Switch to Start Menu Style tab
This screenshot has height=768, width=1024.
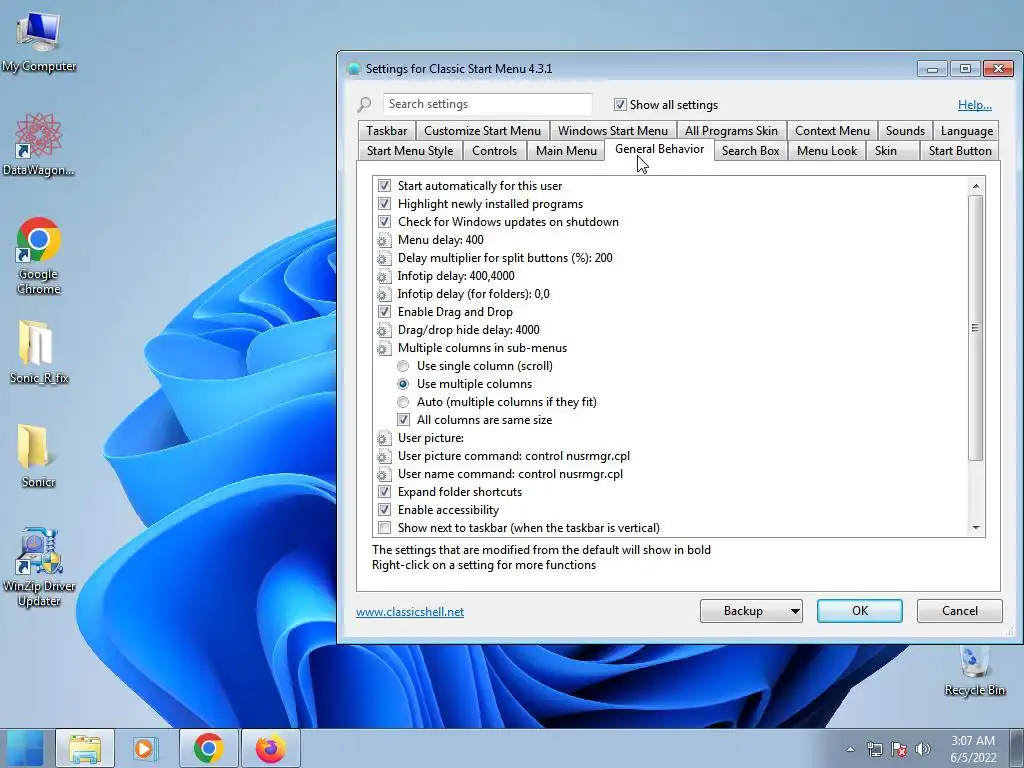click(410, 151)
